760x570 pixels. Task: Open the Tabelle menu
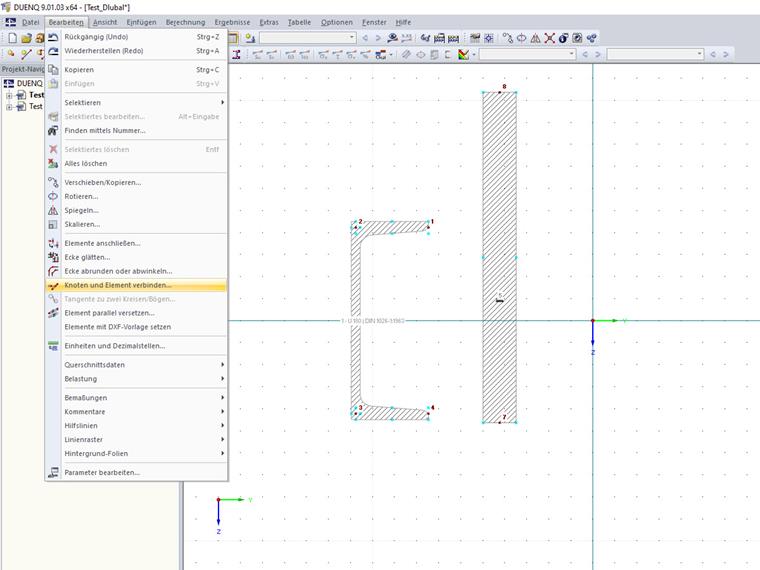pyautogui.click(x=300, y=22)
